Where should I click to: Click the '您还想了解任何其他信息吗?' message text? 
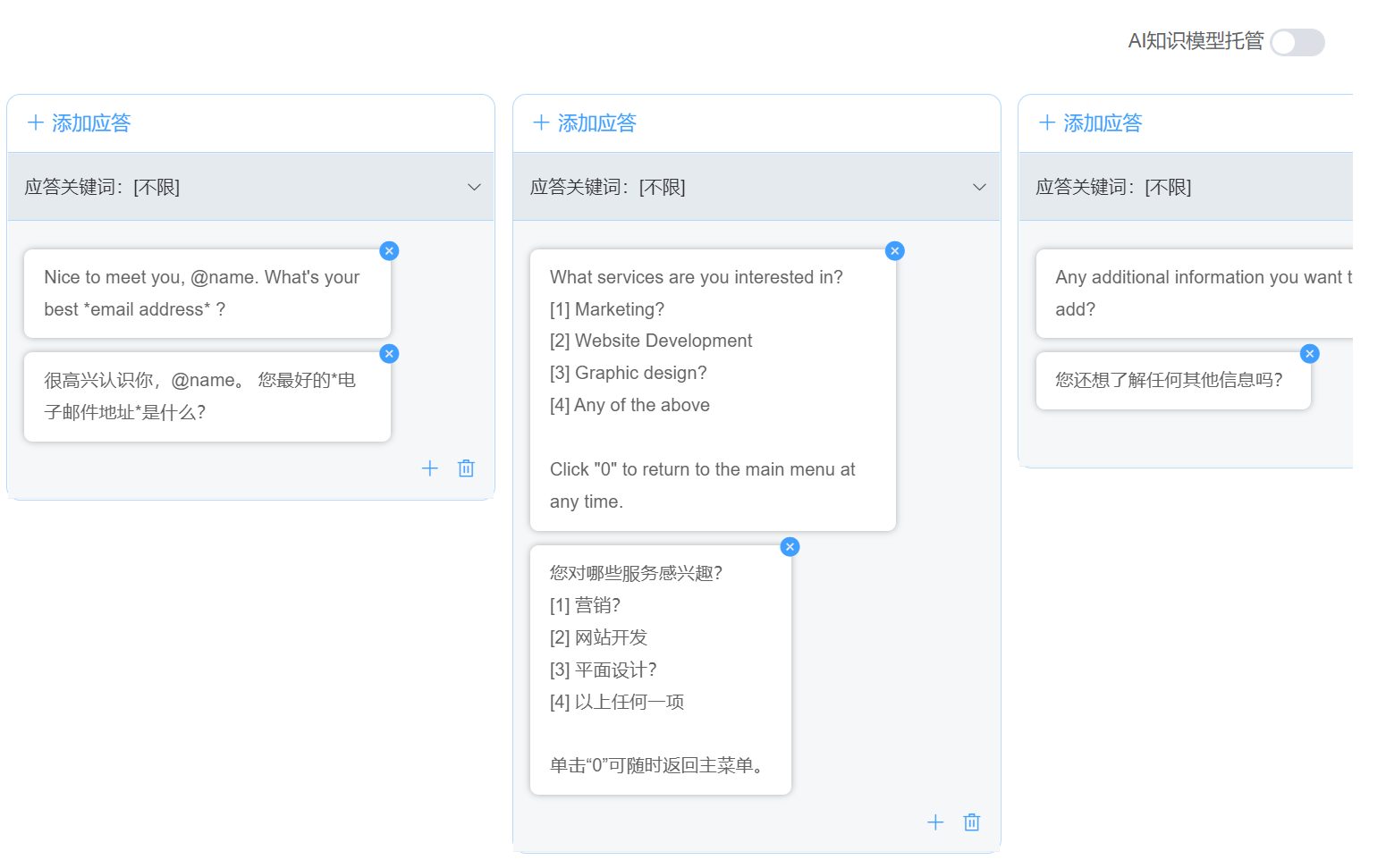(x=1169, y=380)
